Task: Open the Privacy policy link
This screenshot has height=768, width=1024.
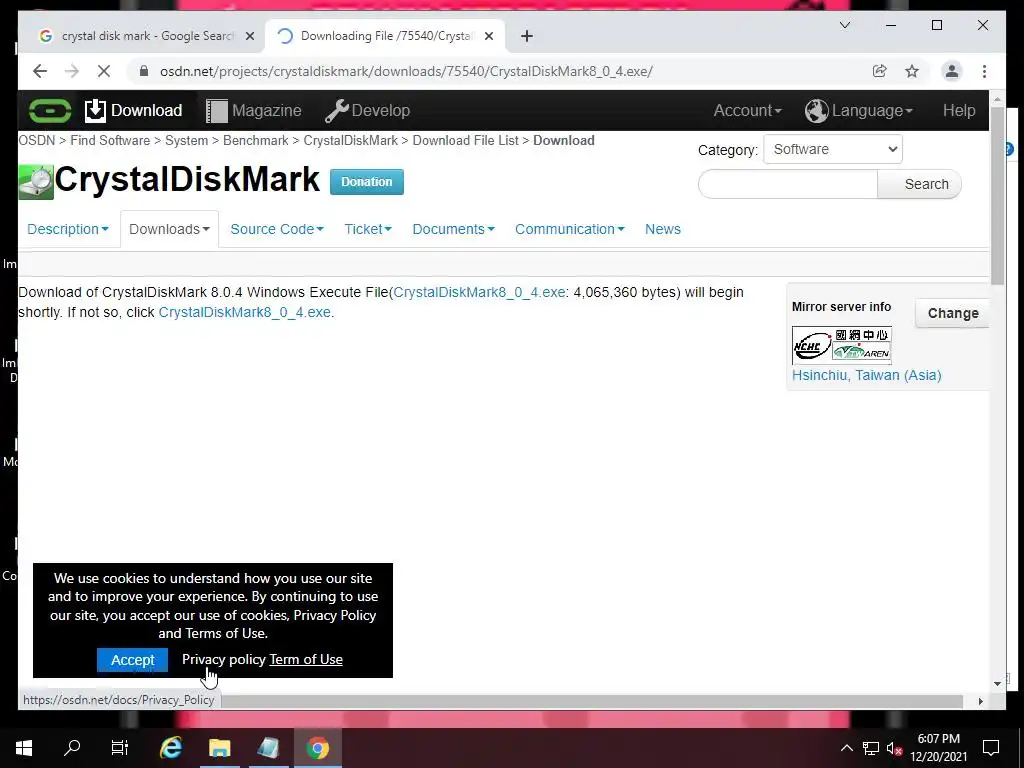Action: pyautogui.click(x=223, y=660)
